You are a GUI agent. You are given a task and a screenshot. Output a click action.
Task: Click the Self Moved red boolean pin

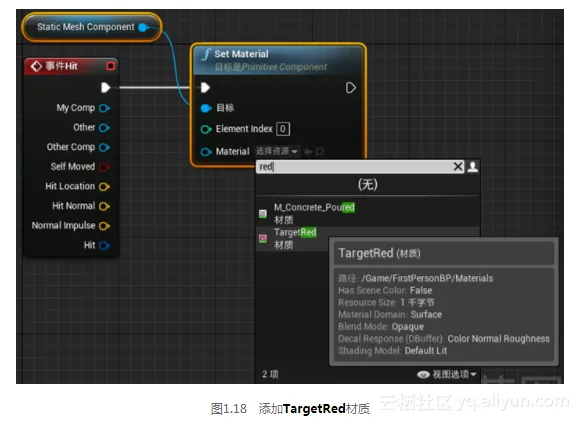(x=104, y=167)
